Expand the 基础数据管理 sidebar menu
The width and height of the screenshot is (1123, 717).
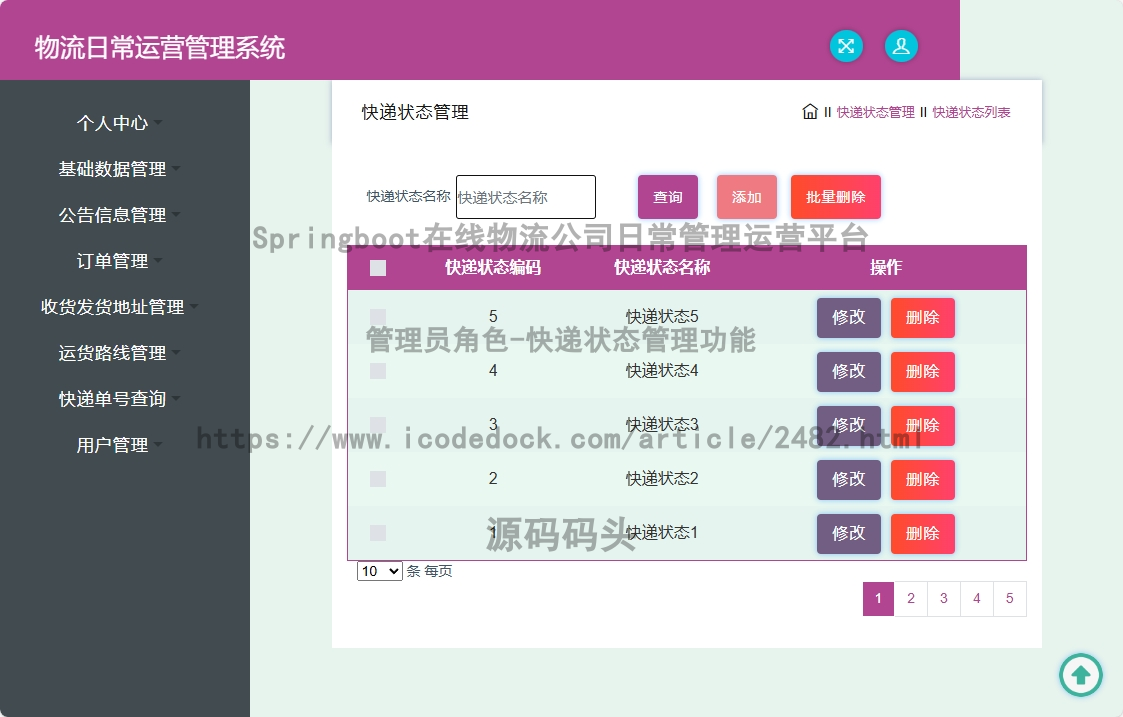119,169
